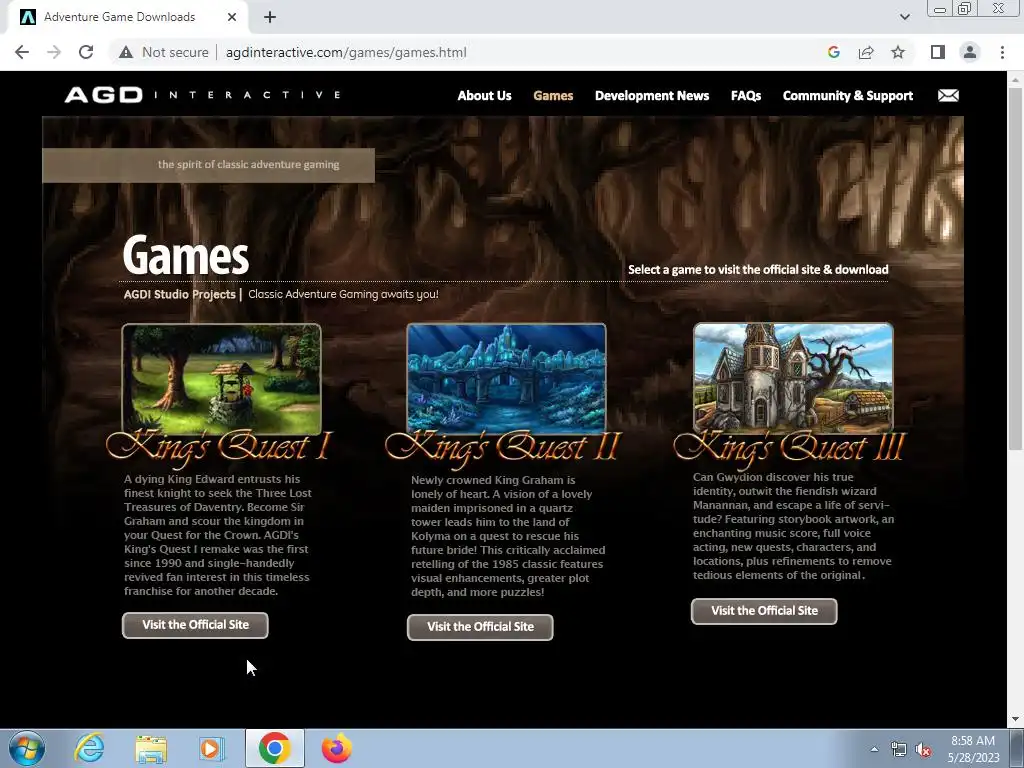The height and width of the screenshot is (768, 1024).
Task: Click the King's Quest III thumbnail
Action: pos(793,377)
